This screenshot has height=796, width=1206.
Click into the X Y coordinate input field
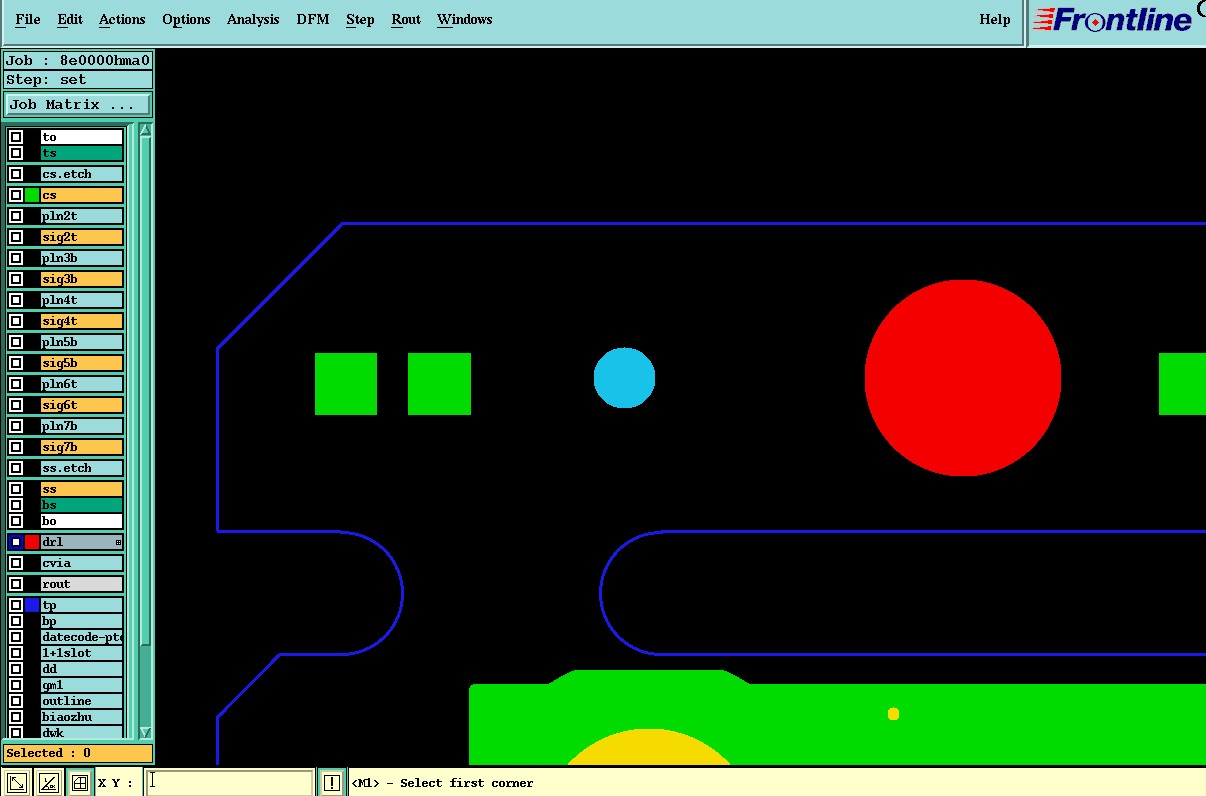(x=229, y=783)
